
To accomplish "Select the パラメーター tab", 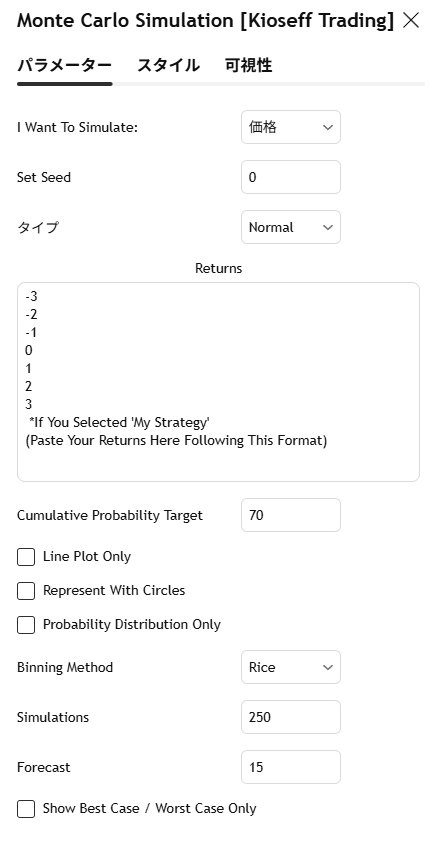I will click(x=64, y=65).
